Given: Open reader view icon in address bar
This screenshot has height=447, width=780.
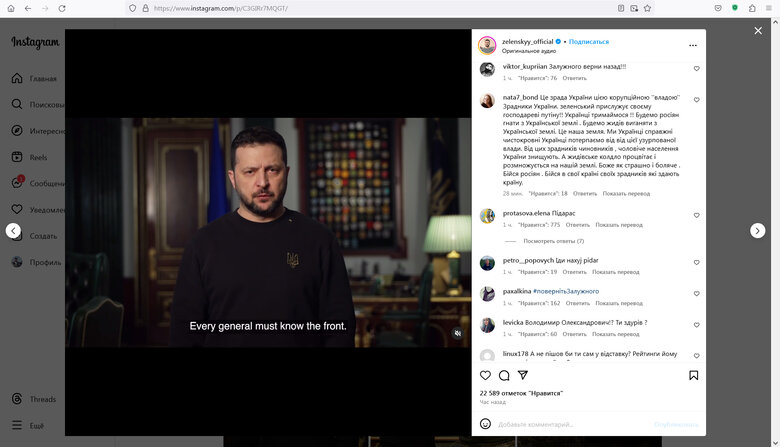Looking at the screenshot, I should point(621,8).
